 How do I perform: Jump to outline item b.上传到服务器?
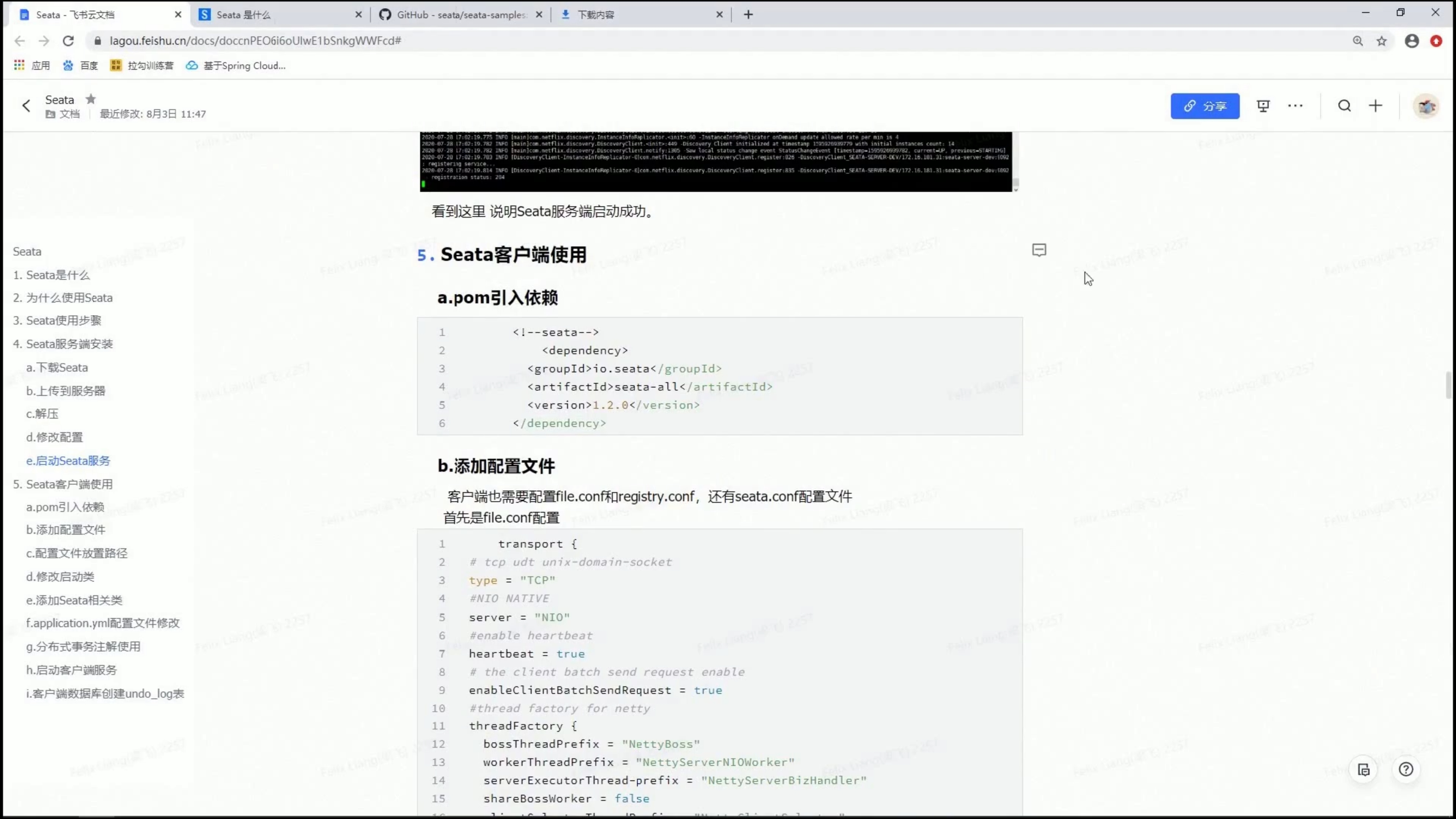(x=66, y=391)
